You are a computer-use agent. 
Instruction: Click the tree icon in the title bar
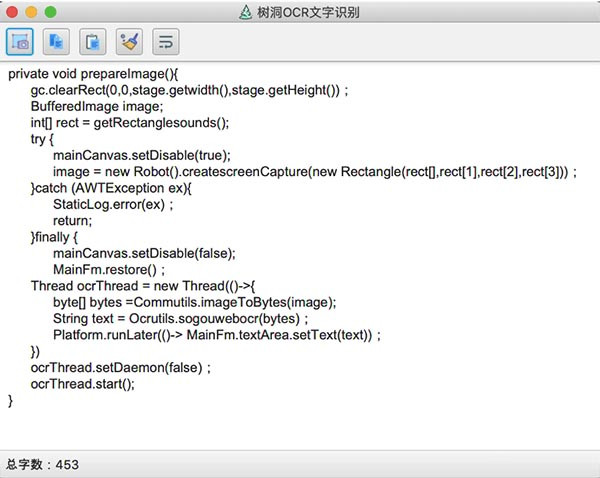tap(246, 12)
